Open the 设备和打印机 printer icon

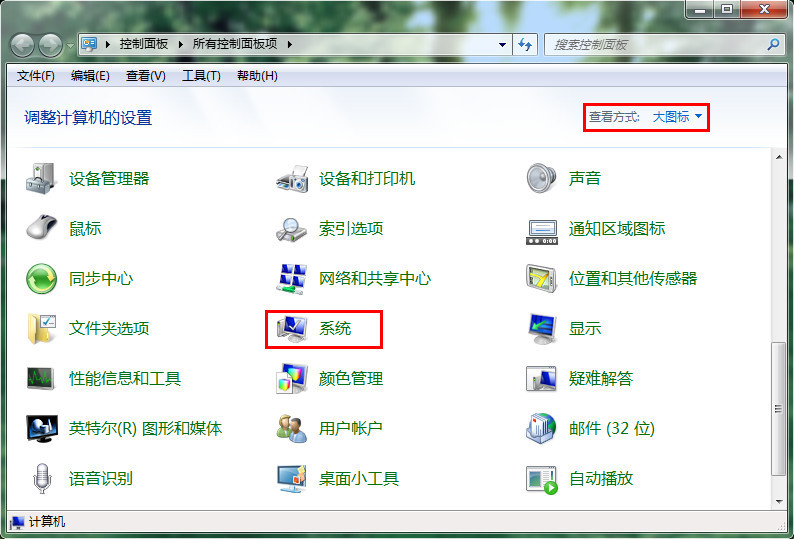pos(292,178)
